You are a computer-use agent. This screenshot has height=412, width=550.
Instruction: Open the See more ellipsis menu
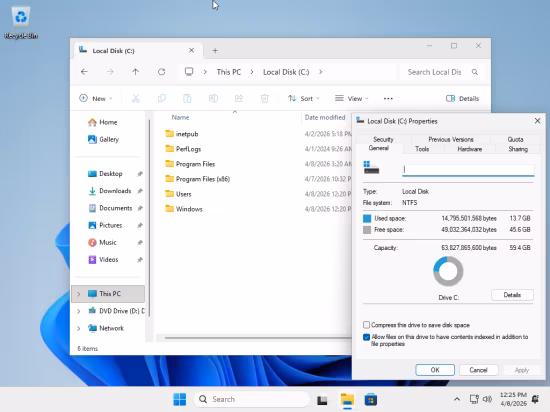[388, 99]
